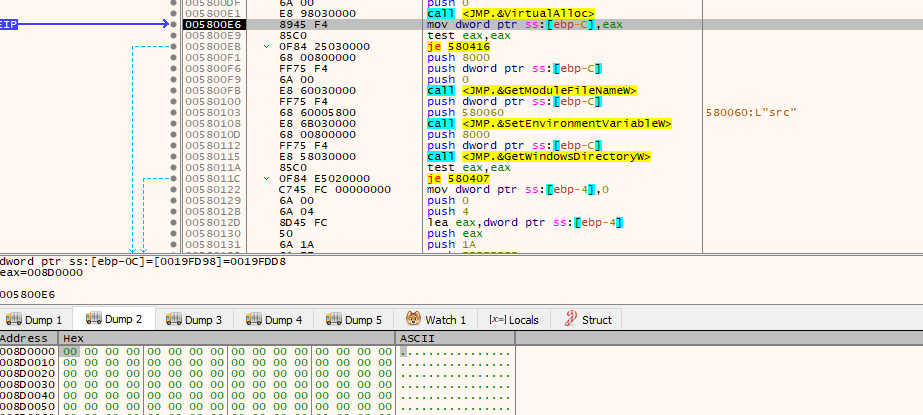This screenshot has height=415, width=923.
Task: Click opcode bytes C745 FC 00000000
Action: [334, 190]
